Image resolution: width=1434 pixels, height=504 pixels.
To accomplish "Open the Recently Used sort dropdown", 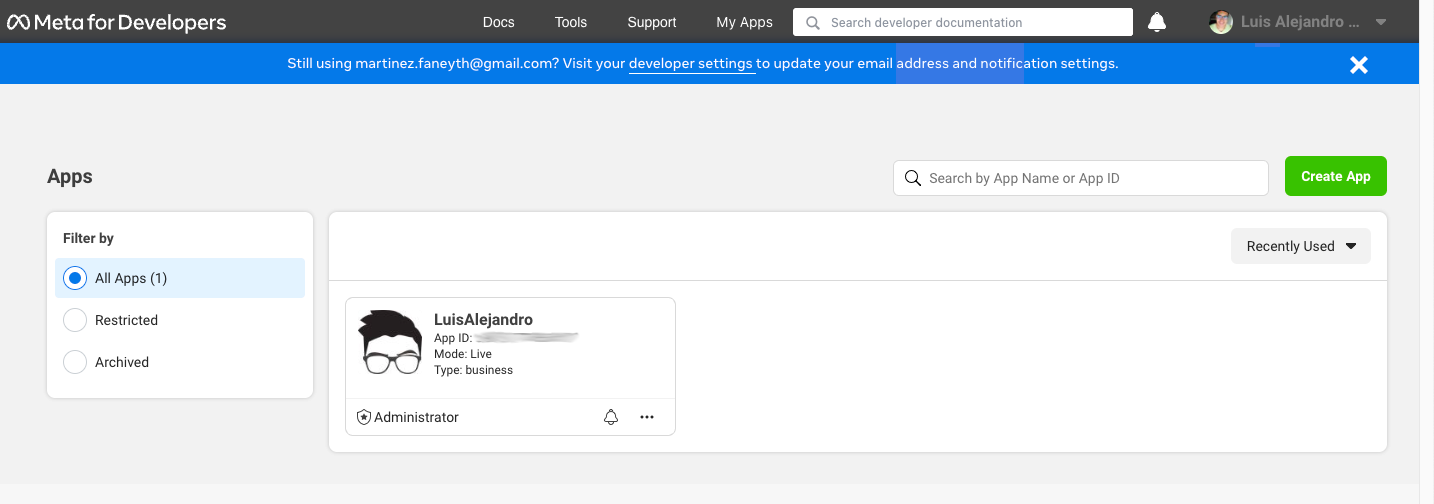I will pyautogui.click(x=1301, y=246).
